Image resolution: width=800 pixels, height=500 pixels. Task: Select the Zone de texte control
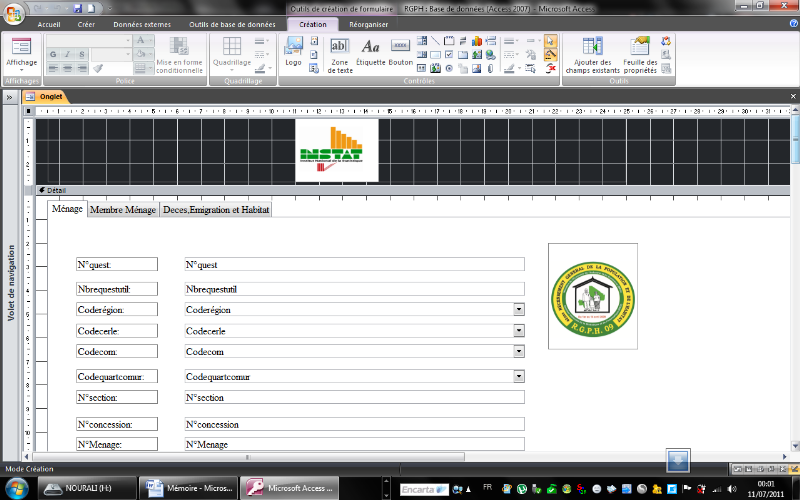(340, 55)
